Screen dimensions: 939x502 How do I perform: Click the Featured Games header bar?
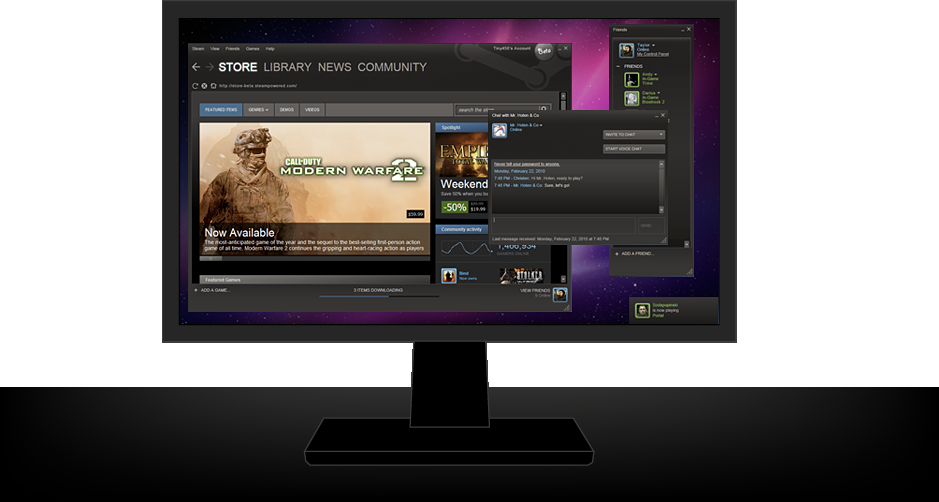[314, 280]
